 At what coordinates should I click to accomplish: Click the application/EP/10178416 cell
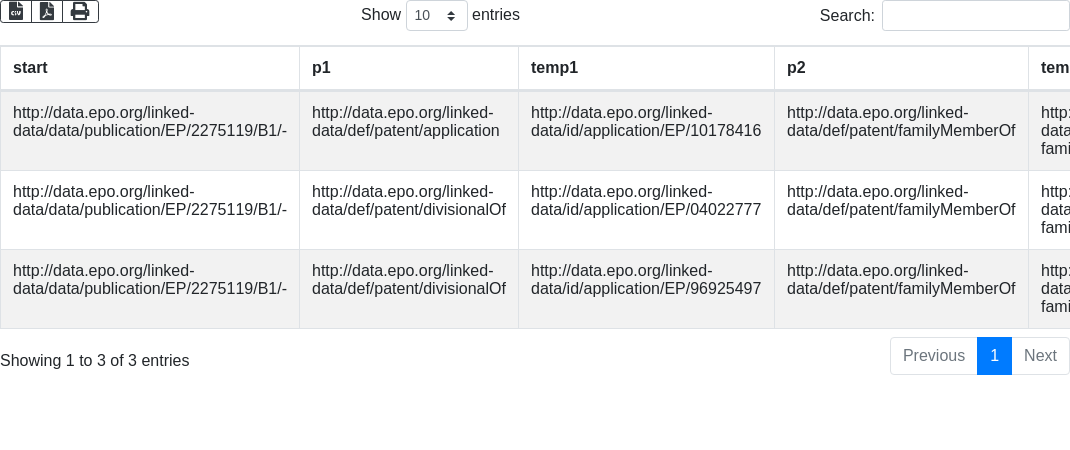click(645, 122)
